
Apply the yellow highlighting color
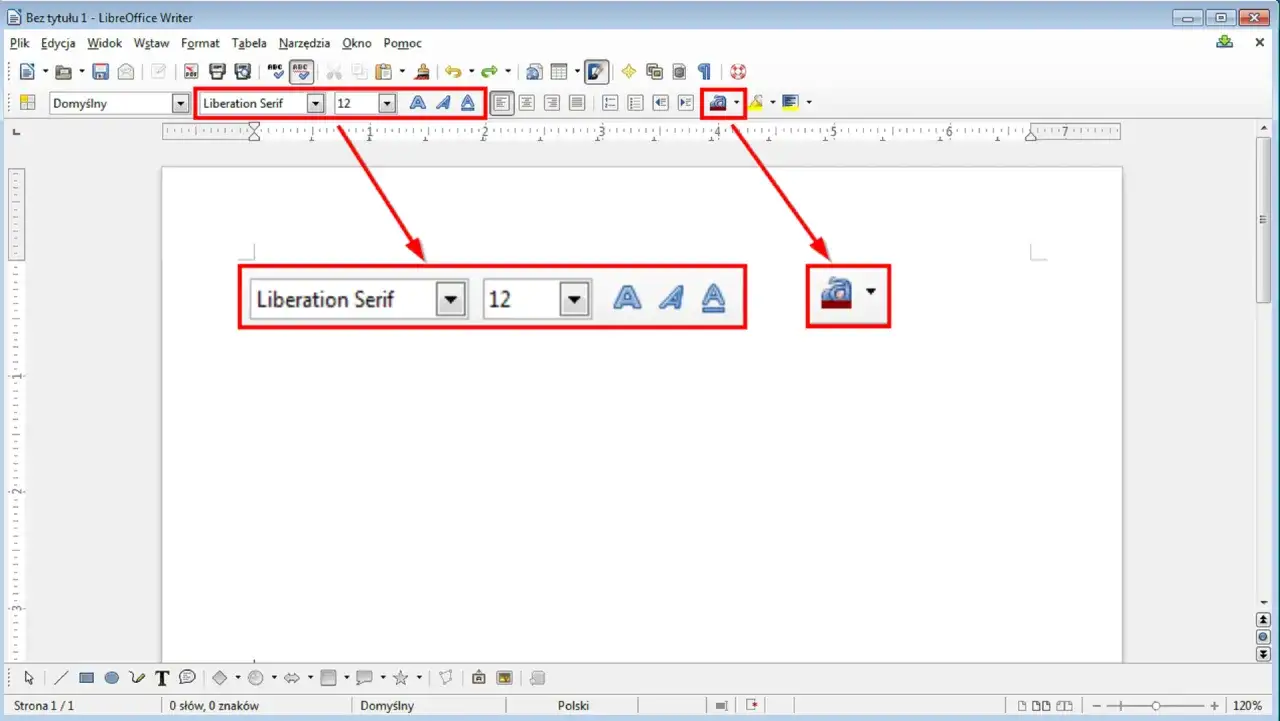(x=757, y=102)
